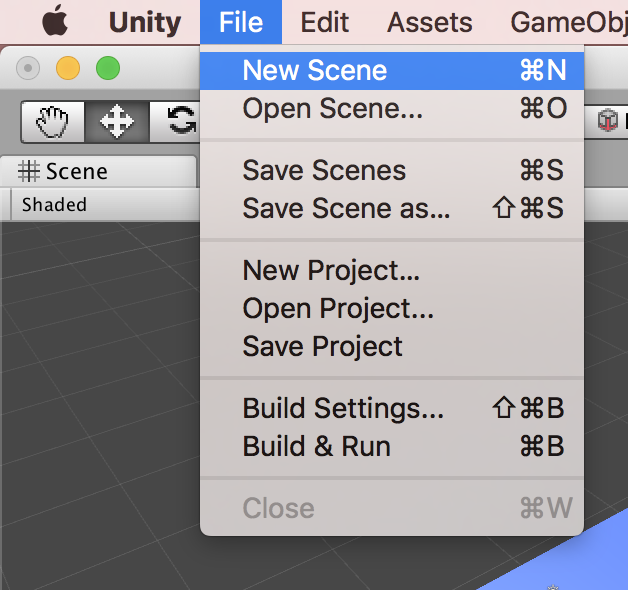The width and height of the screenshot is (628, 590).
Task: Open the Edit menu
Action: pyautogui.click(x=325, y=22)
